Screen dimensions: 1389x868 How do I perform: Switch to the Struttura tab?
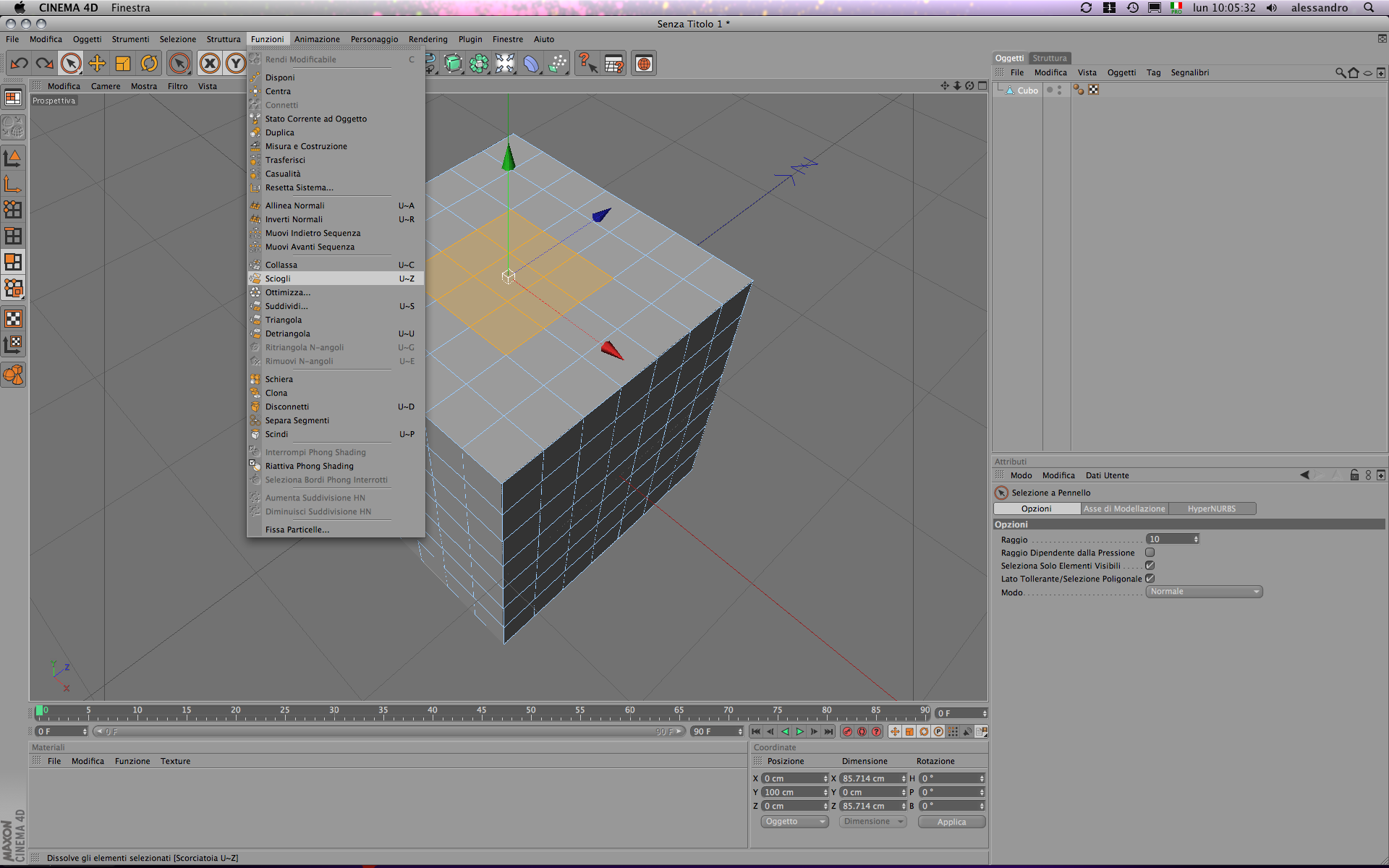(x=1049, y=58)
